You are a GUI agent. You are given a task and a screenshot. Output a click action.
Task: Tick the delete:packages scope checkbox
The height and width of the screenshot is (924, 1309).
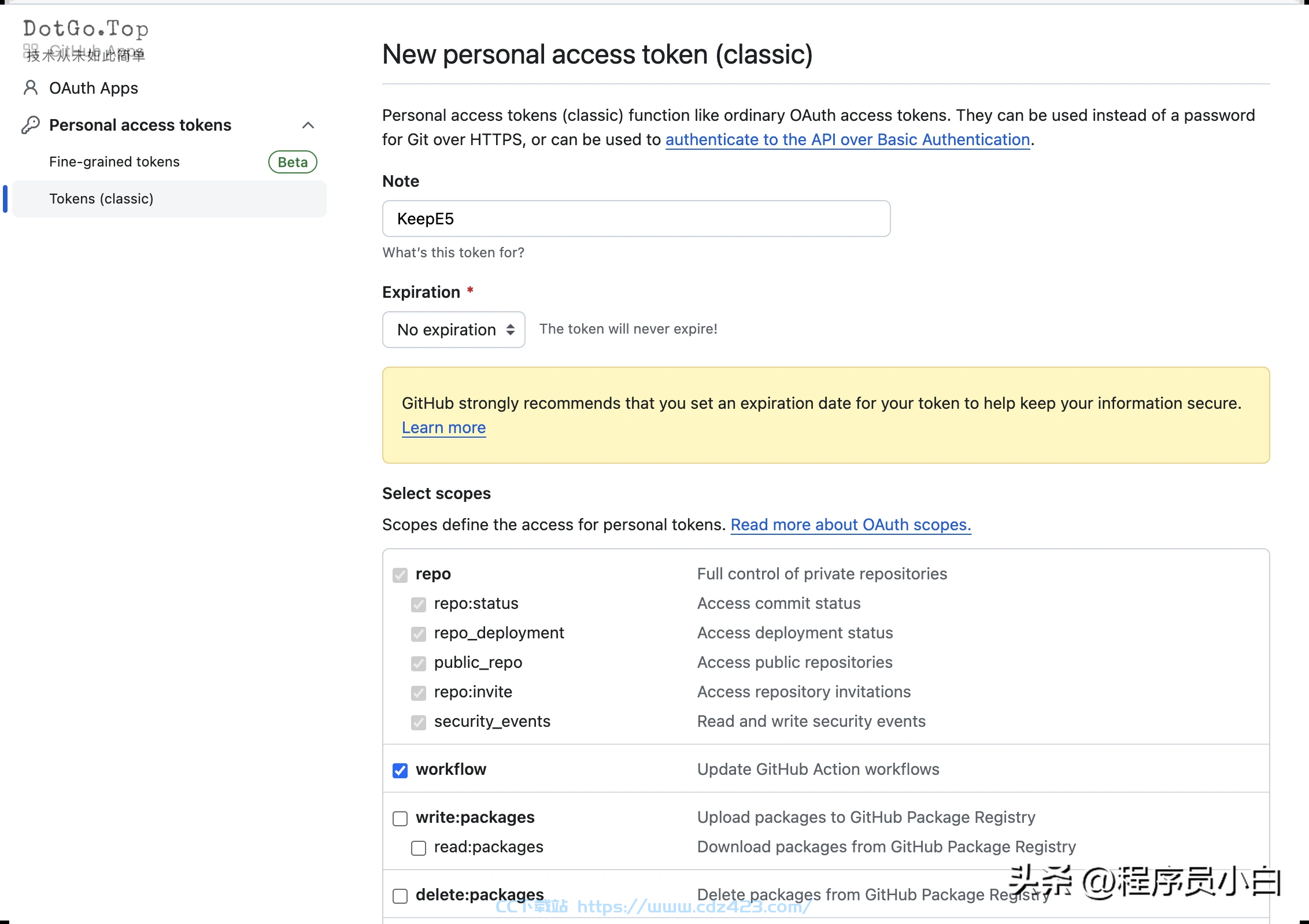pos(400,896)
